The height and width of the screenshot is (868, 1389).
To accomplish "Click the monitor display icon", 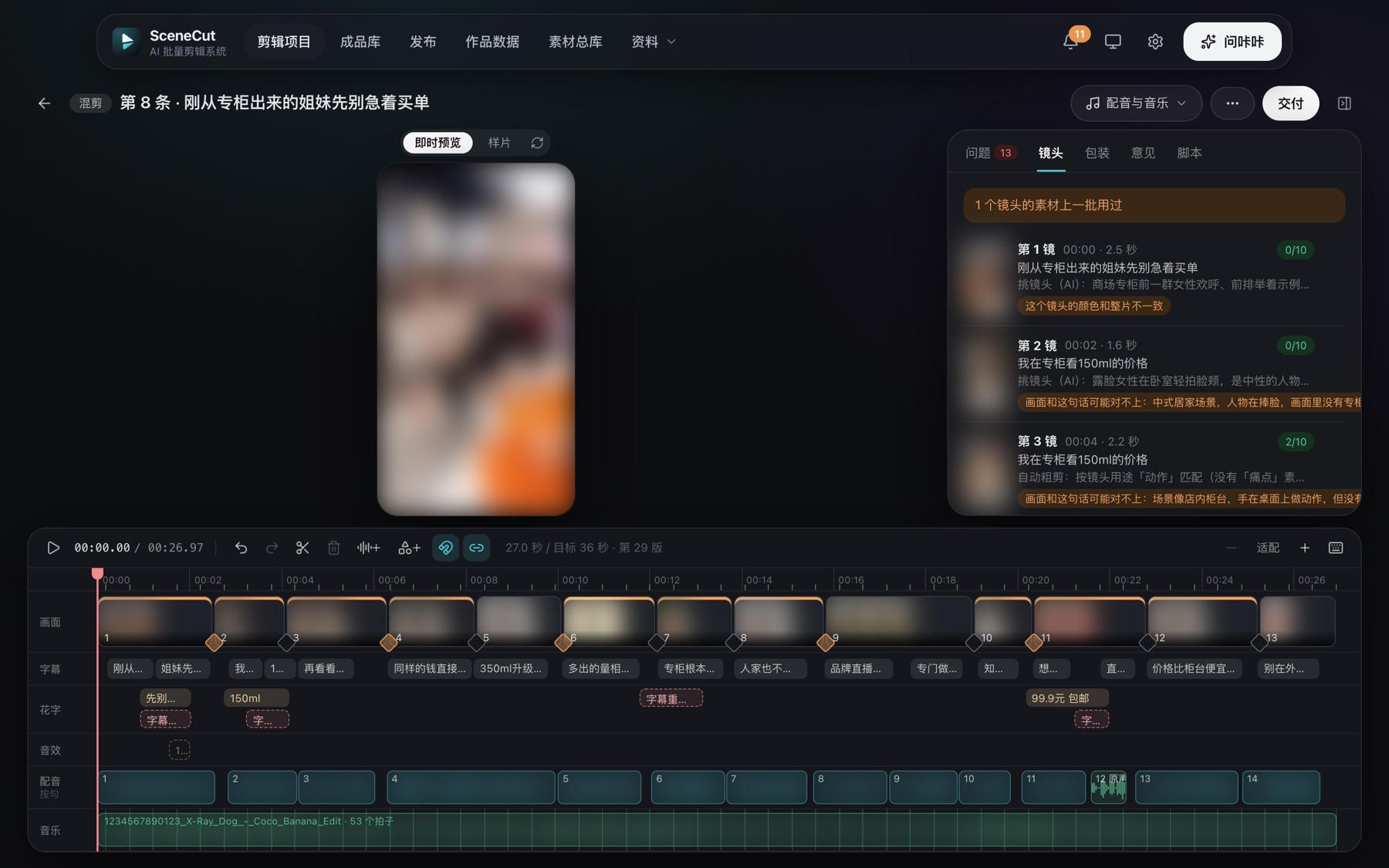I will (1113, 42).
